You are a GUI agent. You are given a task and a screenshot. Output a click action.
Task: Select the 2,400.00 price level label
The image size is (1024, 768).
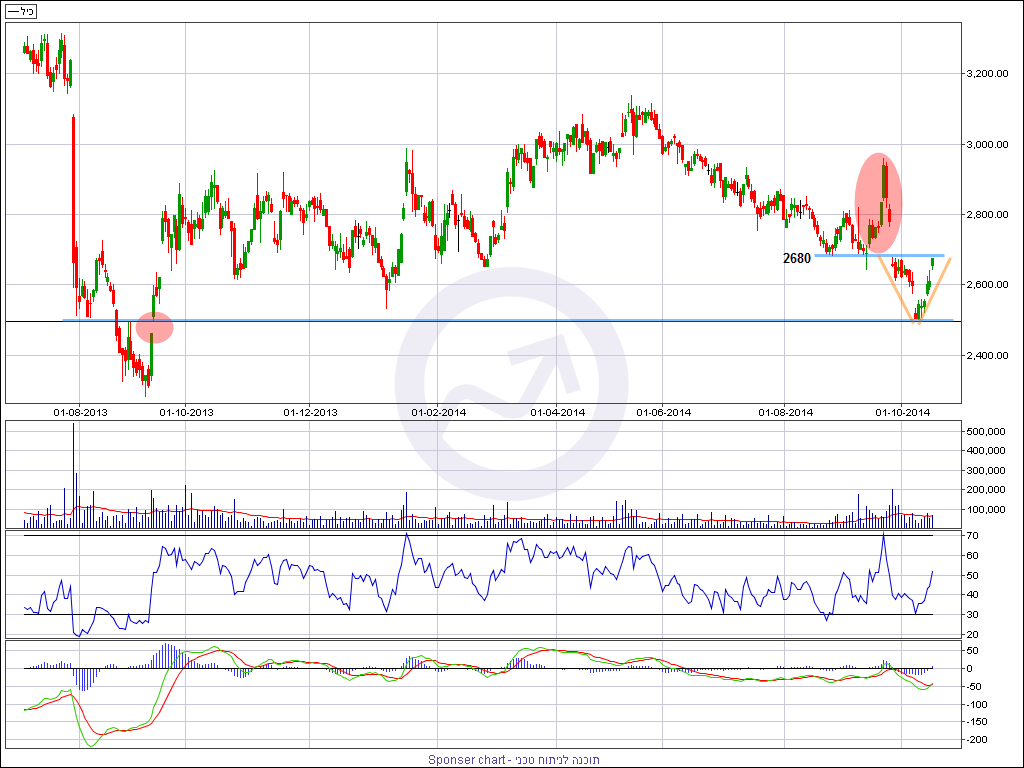tap(991, 355)
